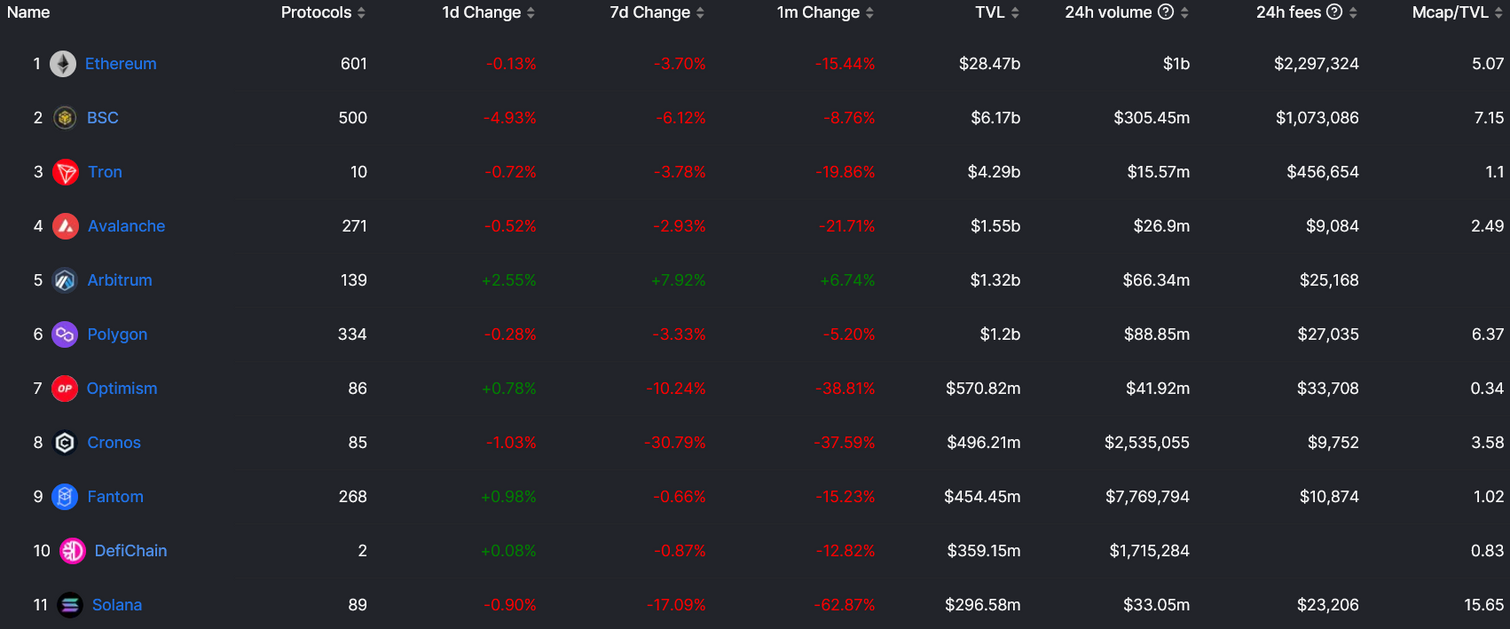Click the Name column header

28,13
